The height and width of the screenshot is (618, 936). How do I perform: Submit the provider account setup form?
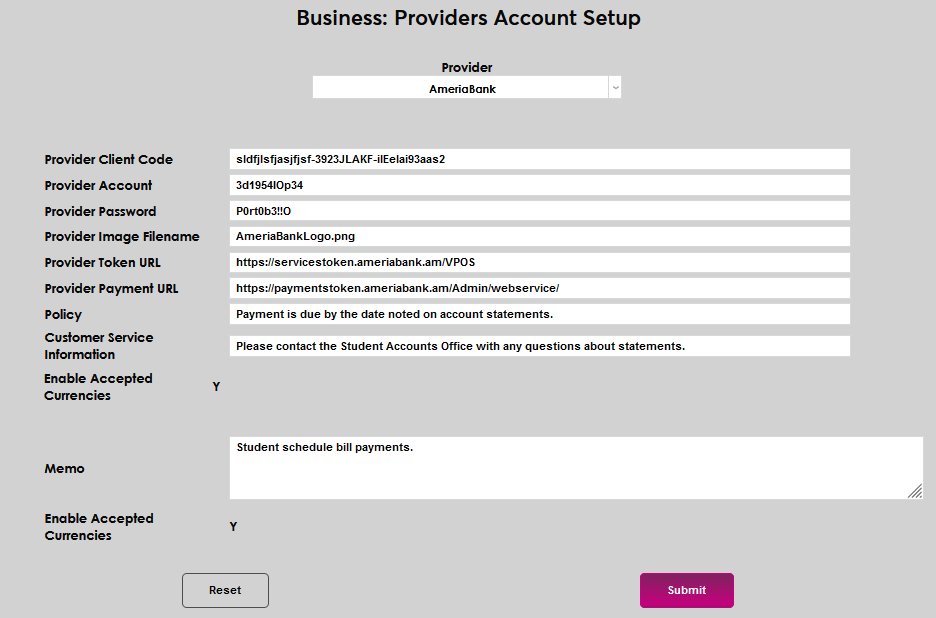(686, 590)
